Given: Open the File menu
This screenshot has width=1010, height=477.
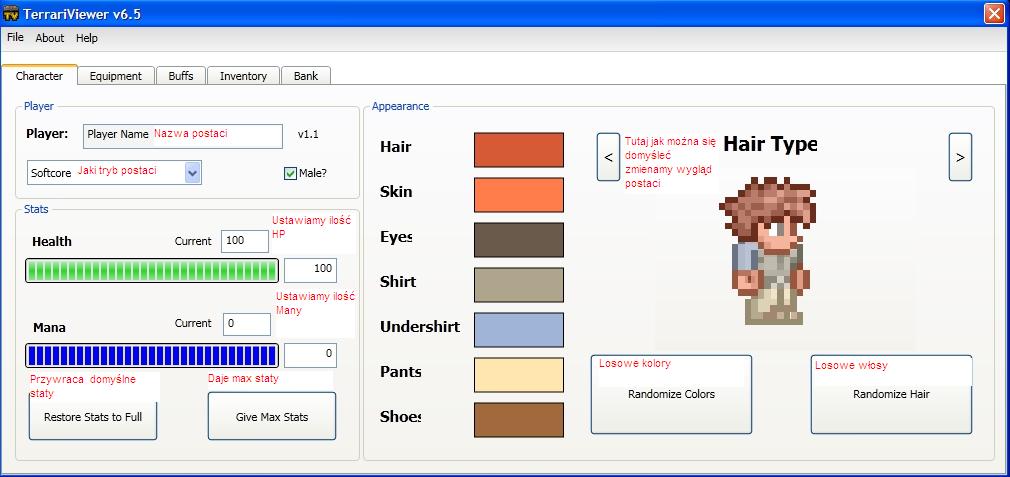Looking at the screenshot, I should point(15,37).
